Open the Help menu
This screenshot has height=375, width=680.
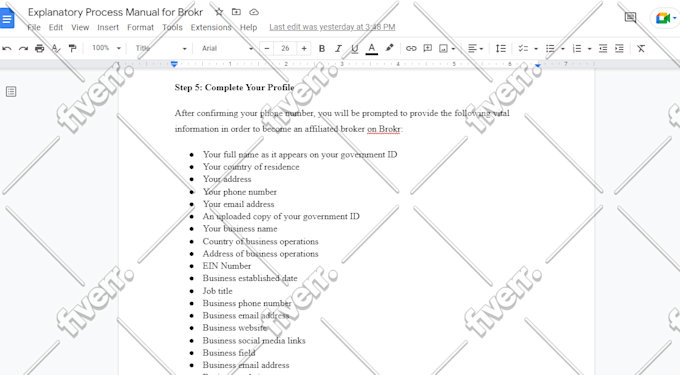[248, 27]
